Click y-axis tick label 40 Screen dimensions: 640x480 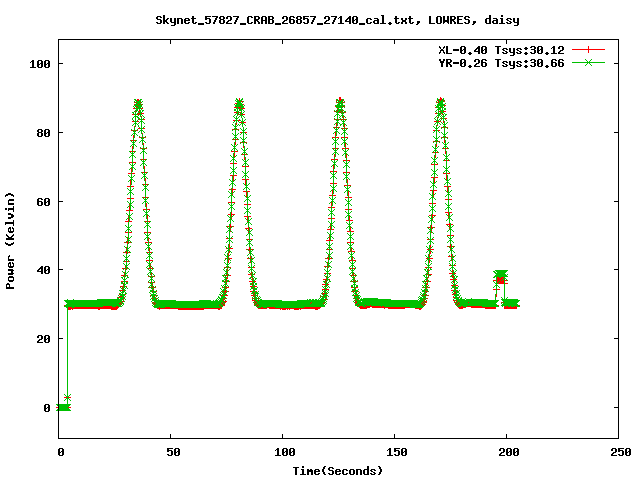click(43, 270)
